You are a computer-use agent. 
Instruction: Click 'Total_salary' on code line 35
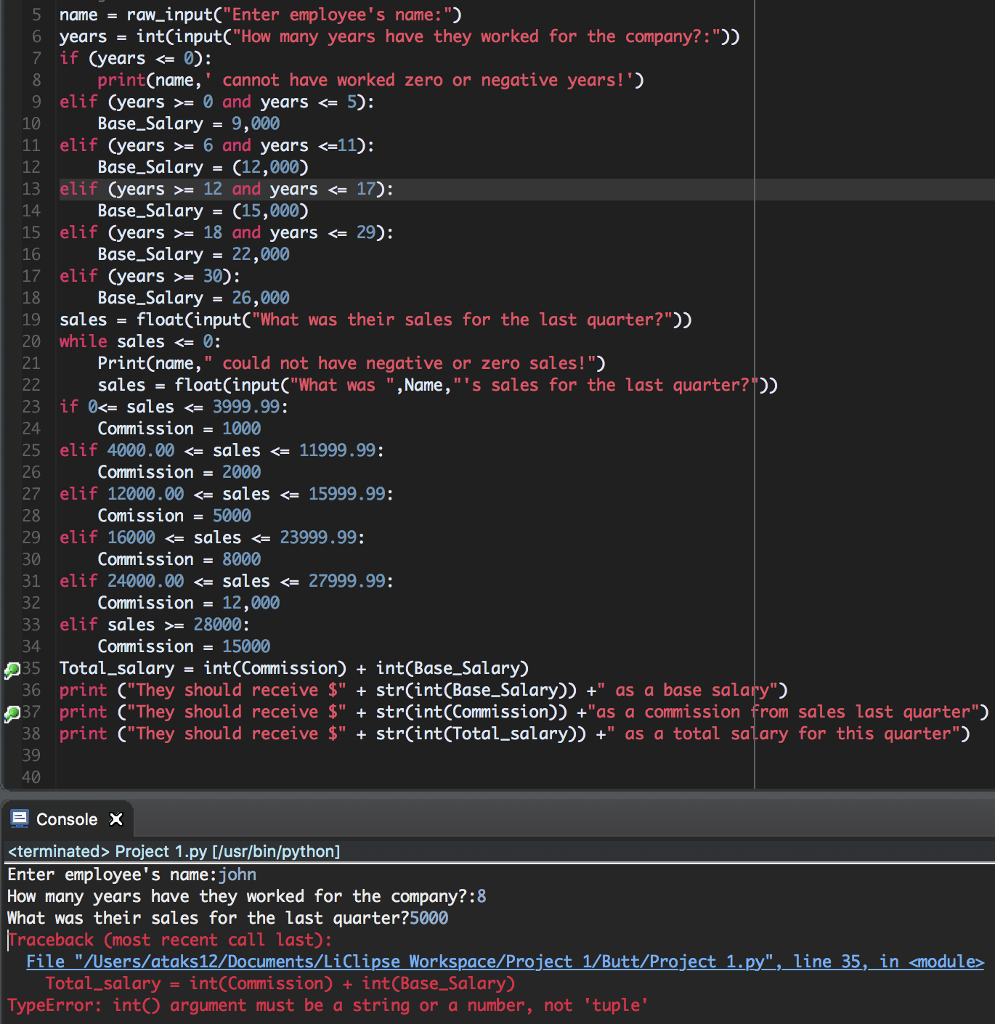point(117,668)
